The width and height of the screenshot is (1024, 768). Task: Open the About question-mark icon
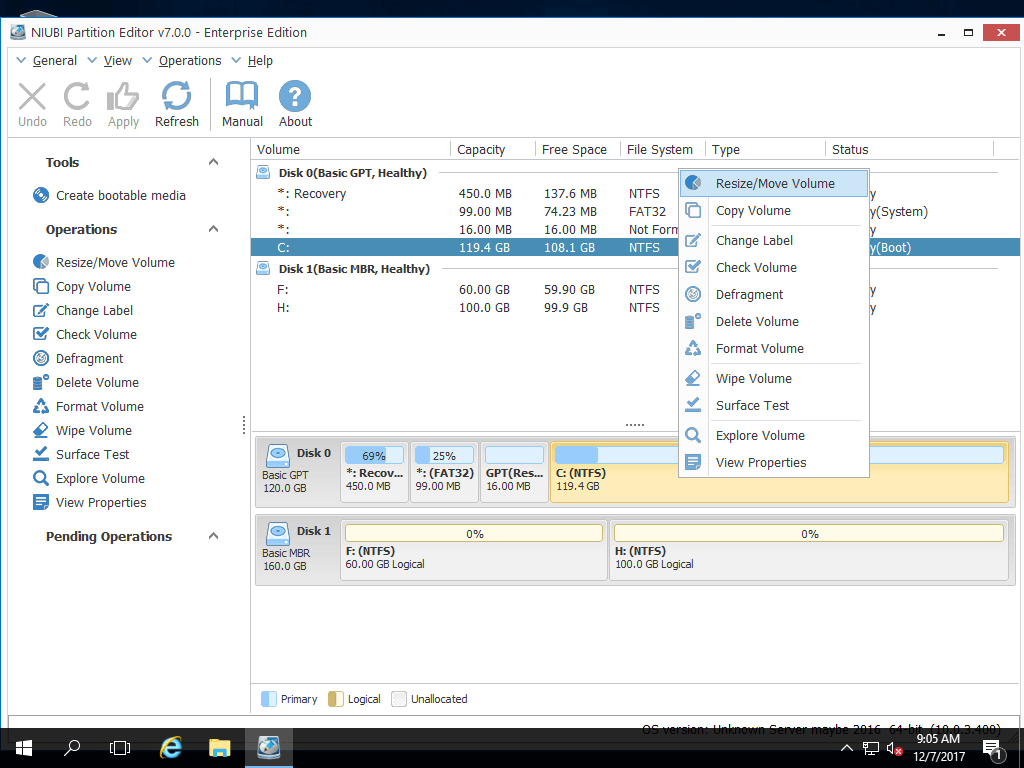[x=295, y=96]
